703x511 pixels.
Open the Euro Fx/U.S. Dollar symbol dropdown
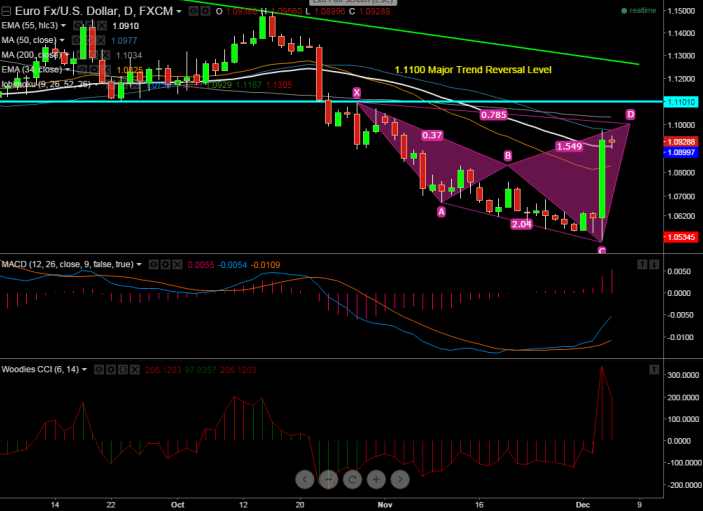[179, 11]
